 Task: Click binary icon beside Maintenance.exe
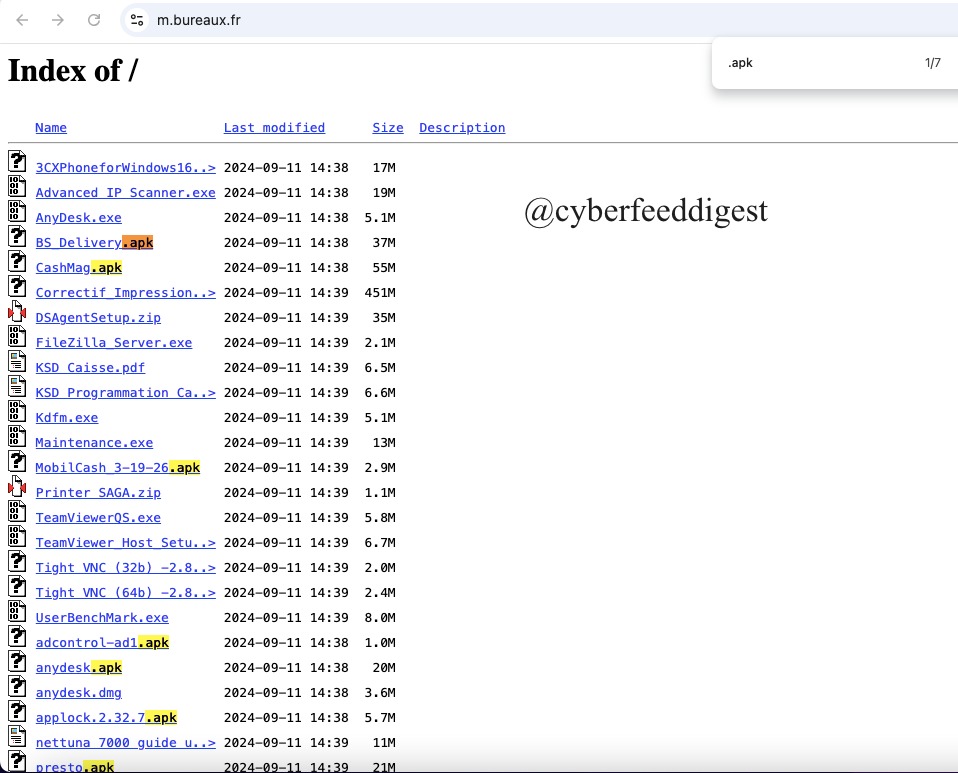pyautogui.click(x=17, y=437)
